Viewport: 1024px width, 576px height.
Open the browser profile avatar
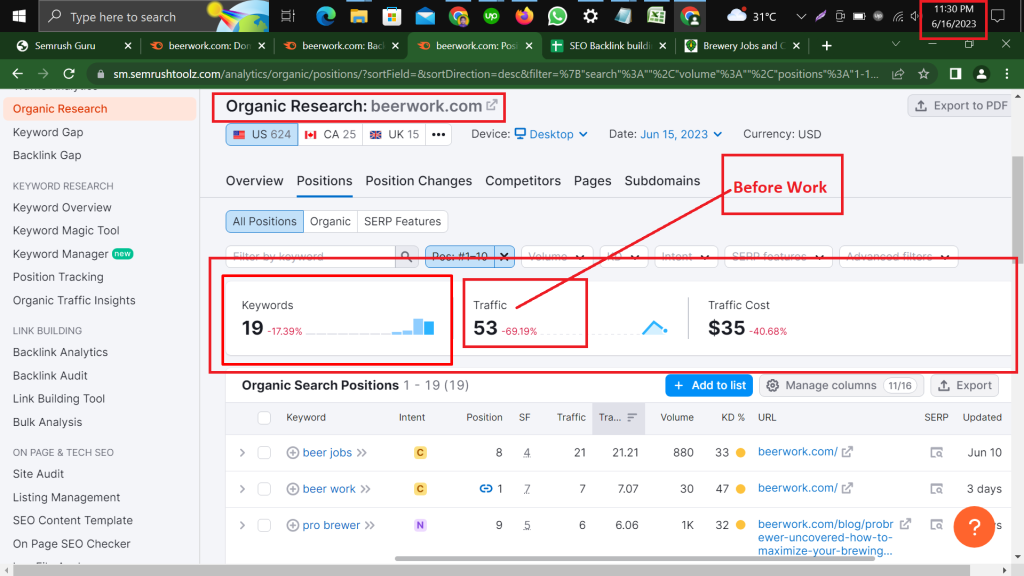981,74
